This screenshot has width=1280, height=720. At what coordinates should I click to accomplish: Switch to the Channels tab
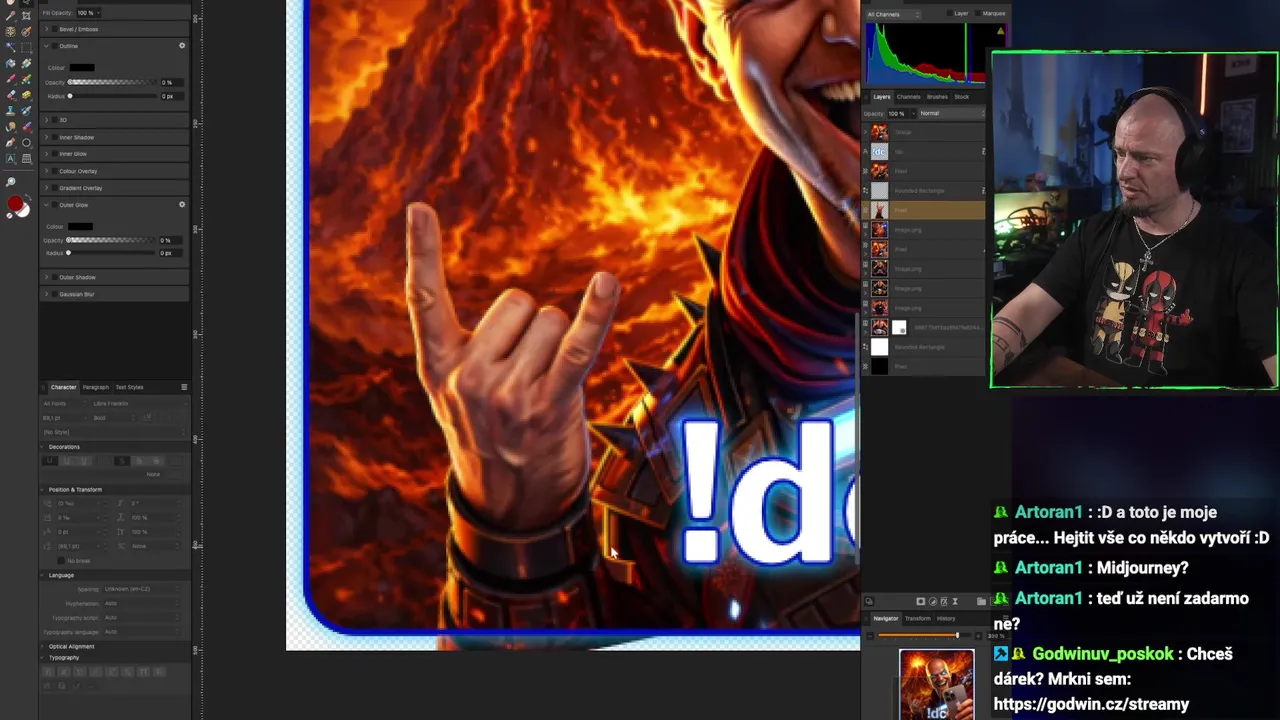[908, 97]
